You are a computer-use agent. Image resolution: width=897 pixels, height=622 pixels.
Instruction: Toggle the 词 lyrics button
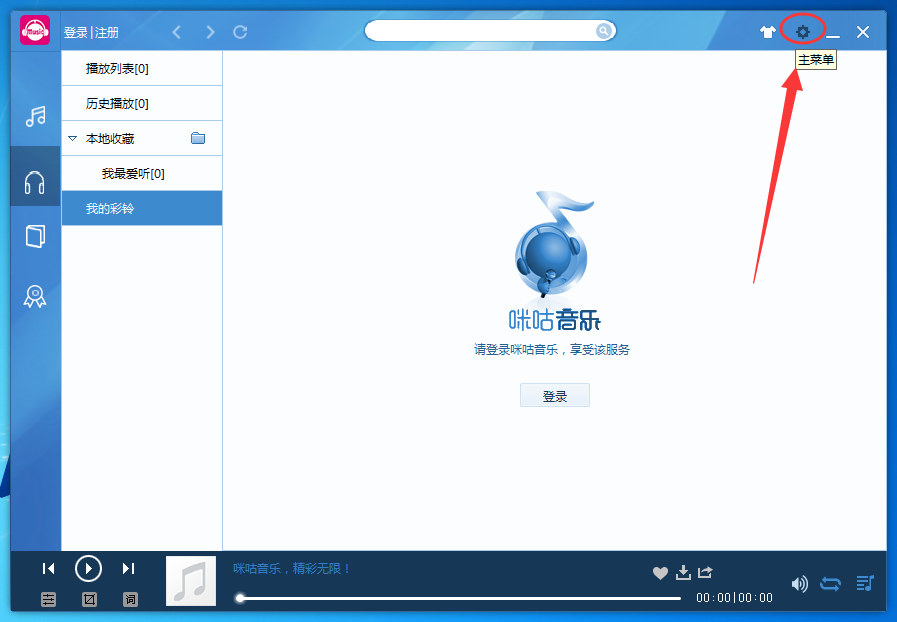[x=130, y=599]
